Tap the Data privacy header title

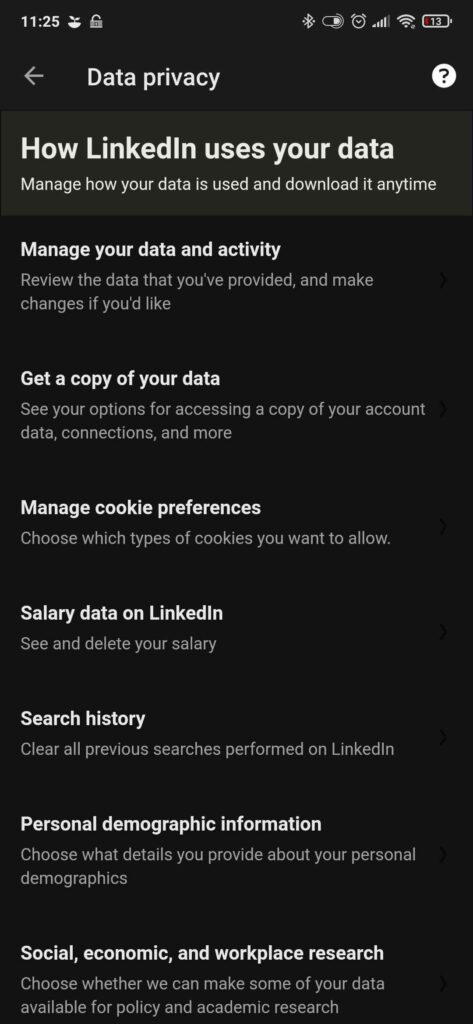[x=154, y=78]
